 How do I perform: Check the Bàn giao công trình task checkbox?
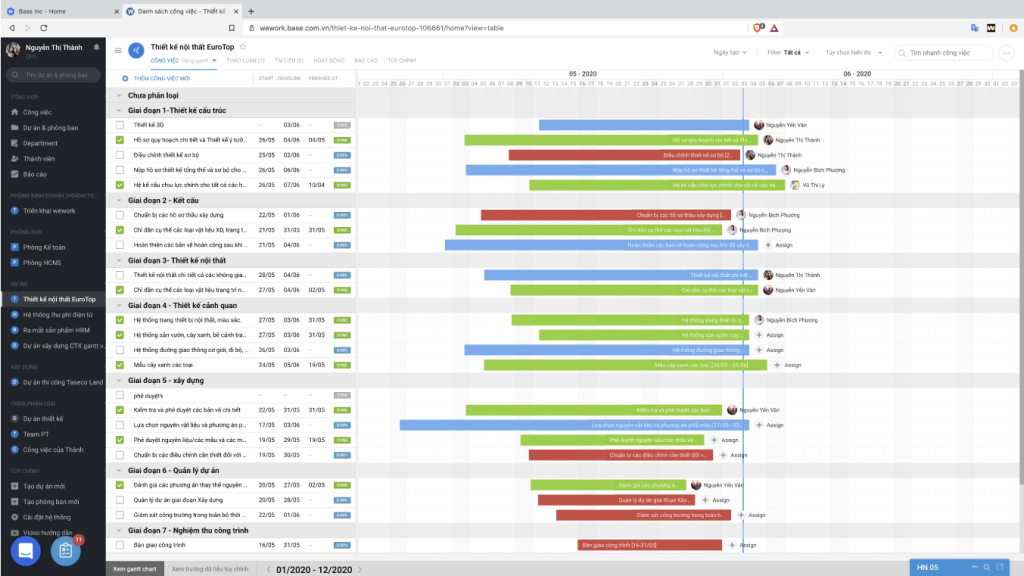click(x=120, y=545)
